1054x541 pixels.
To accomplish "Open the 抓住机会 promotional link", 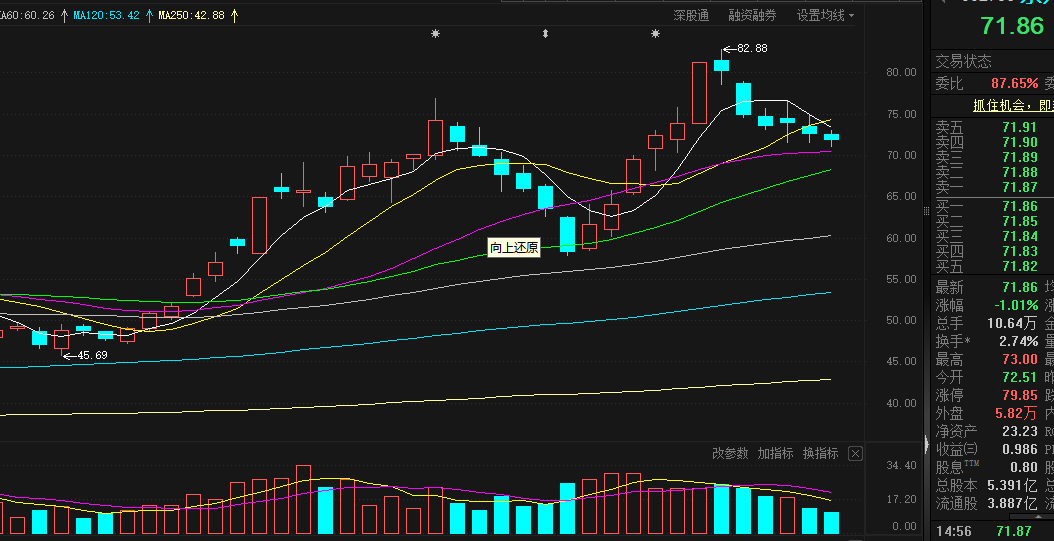I will click(1013, 105).
